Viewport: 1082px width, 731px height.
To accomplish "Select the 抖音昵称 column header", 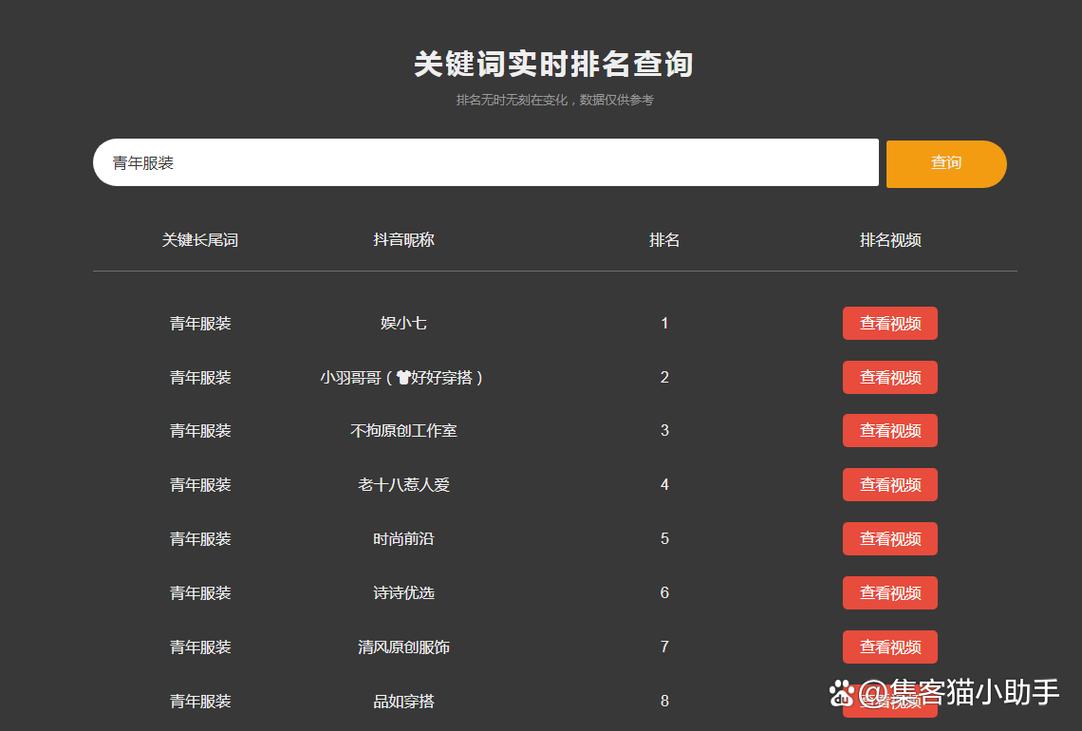I will pos(404,240).
